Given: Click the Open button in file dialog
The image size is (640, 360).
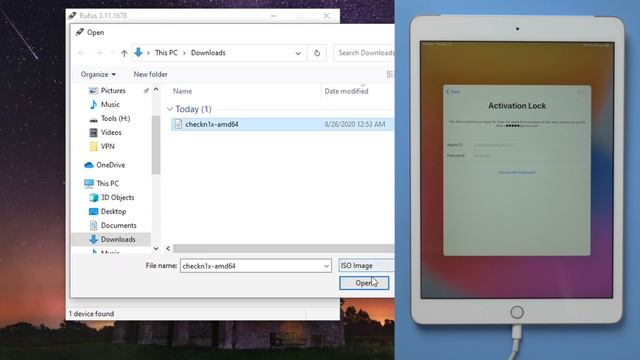Looking at the screenshot, I should (364, 283).
